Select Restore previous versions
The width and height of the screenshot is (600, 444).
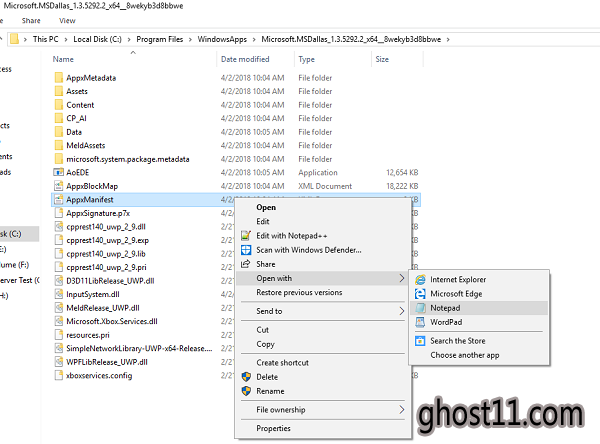point(299,292)
